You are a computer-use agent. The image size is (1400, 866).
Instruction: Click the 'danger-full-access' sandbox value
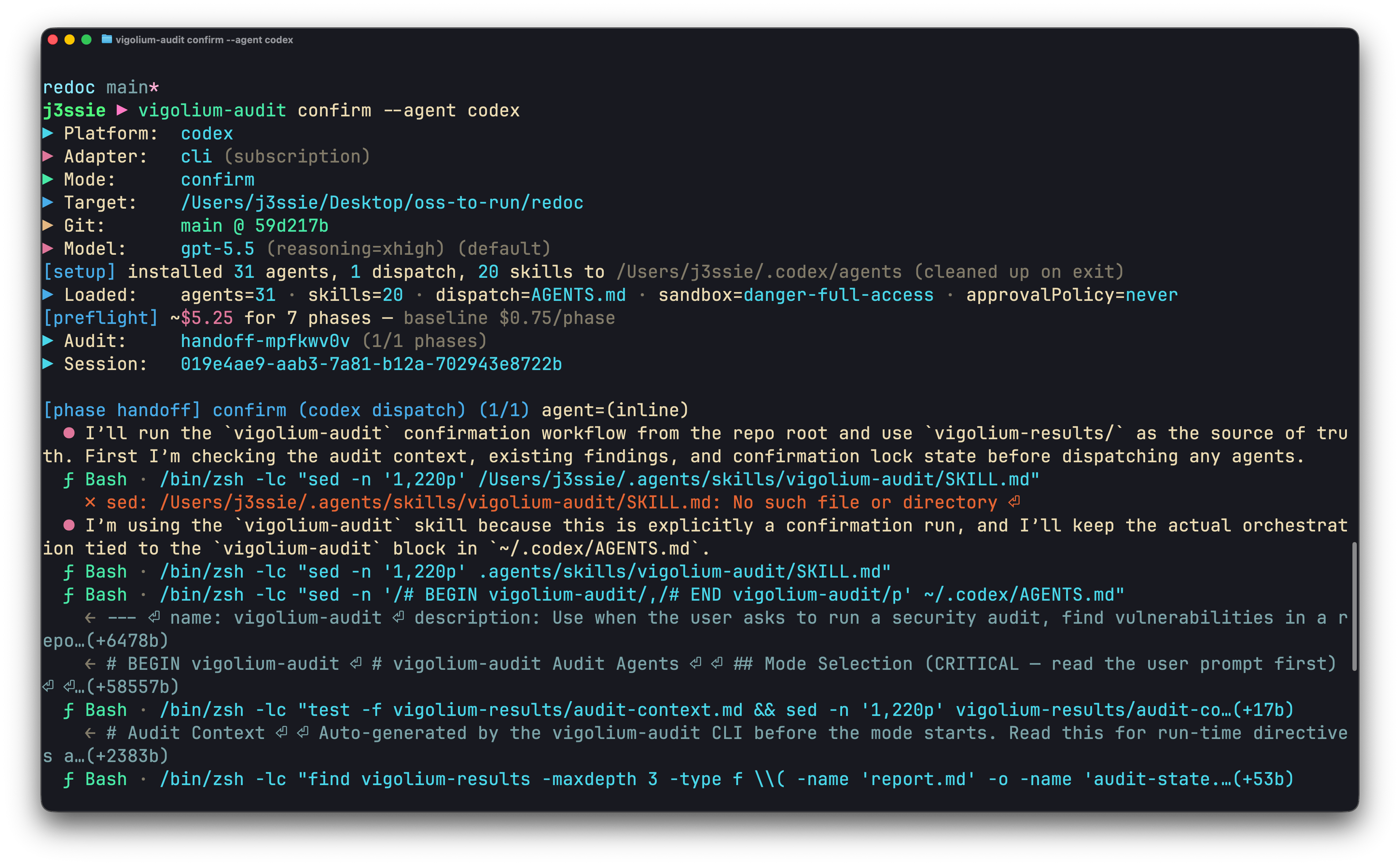[x=839, y=295]
